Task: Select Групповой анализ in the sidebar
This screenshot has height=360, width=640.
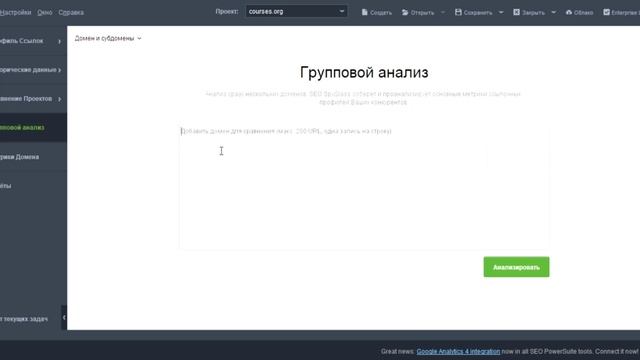Action: [x=33, y=128]
